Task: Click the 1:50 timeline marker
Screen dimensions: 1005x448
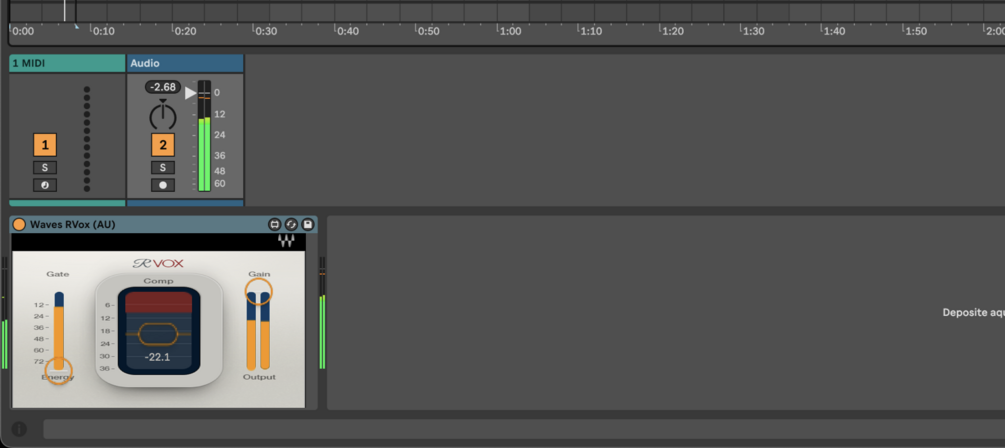Action: [916, 31]
